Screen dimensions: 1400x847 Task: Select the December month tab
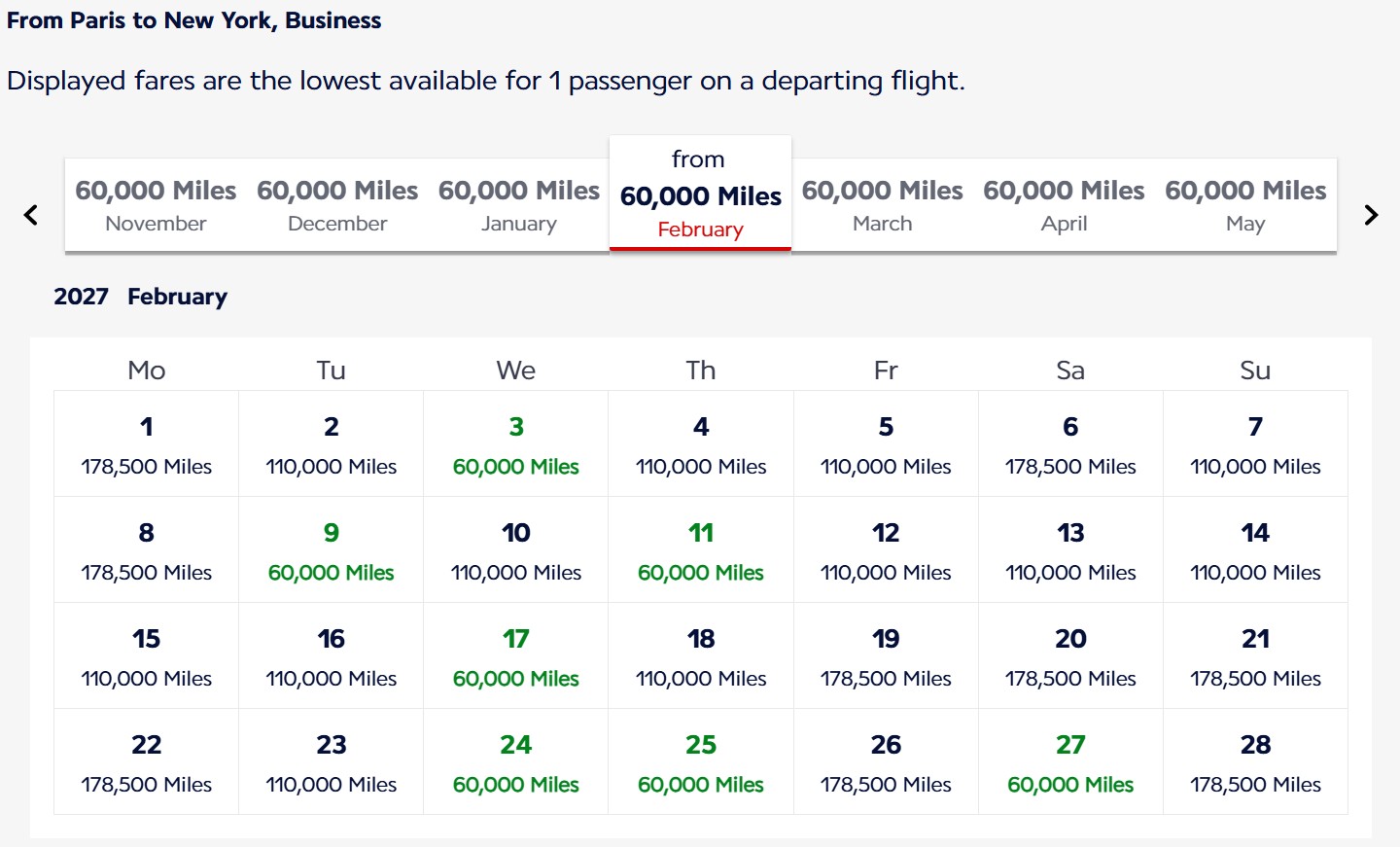(x=337, y=205)
